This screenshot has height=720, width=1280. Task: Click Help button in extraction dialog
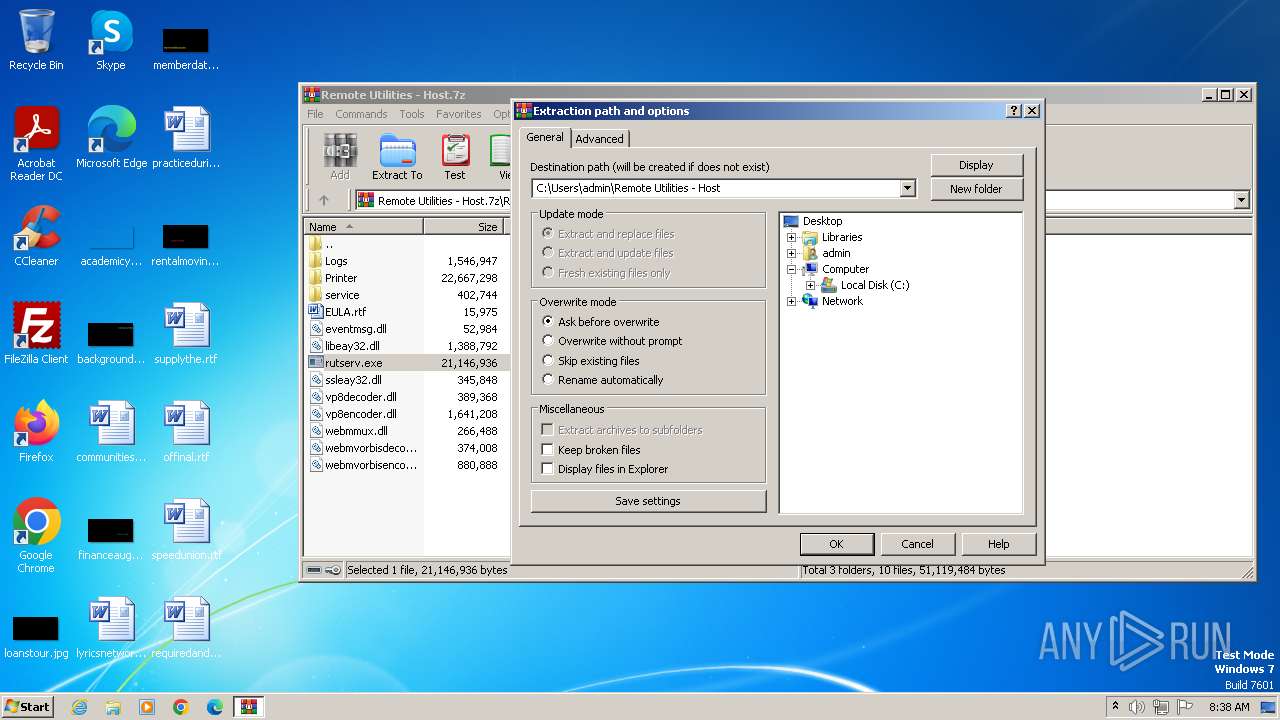click(x=998, y=544)
